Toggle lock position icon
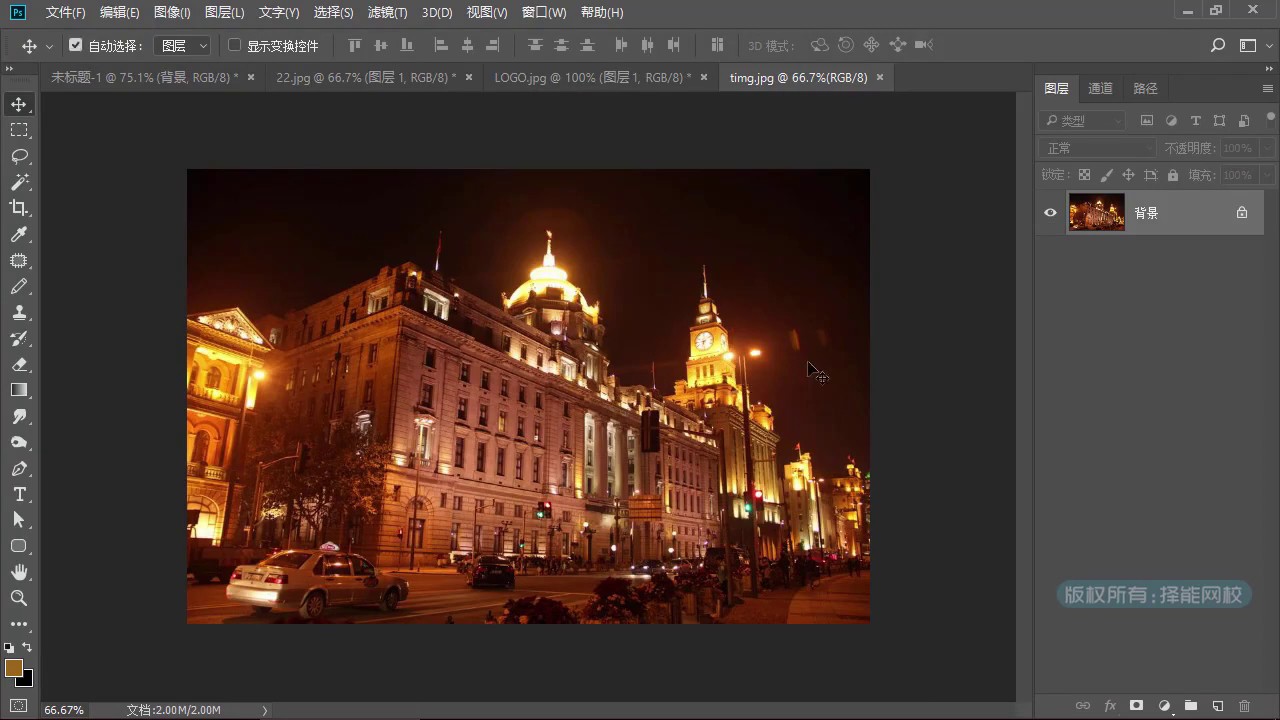This screenshot has width=1280, height=720. pos(1128,175)
